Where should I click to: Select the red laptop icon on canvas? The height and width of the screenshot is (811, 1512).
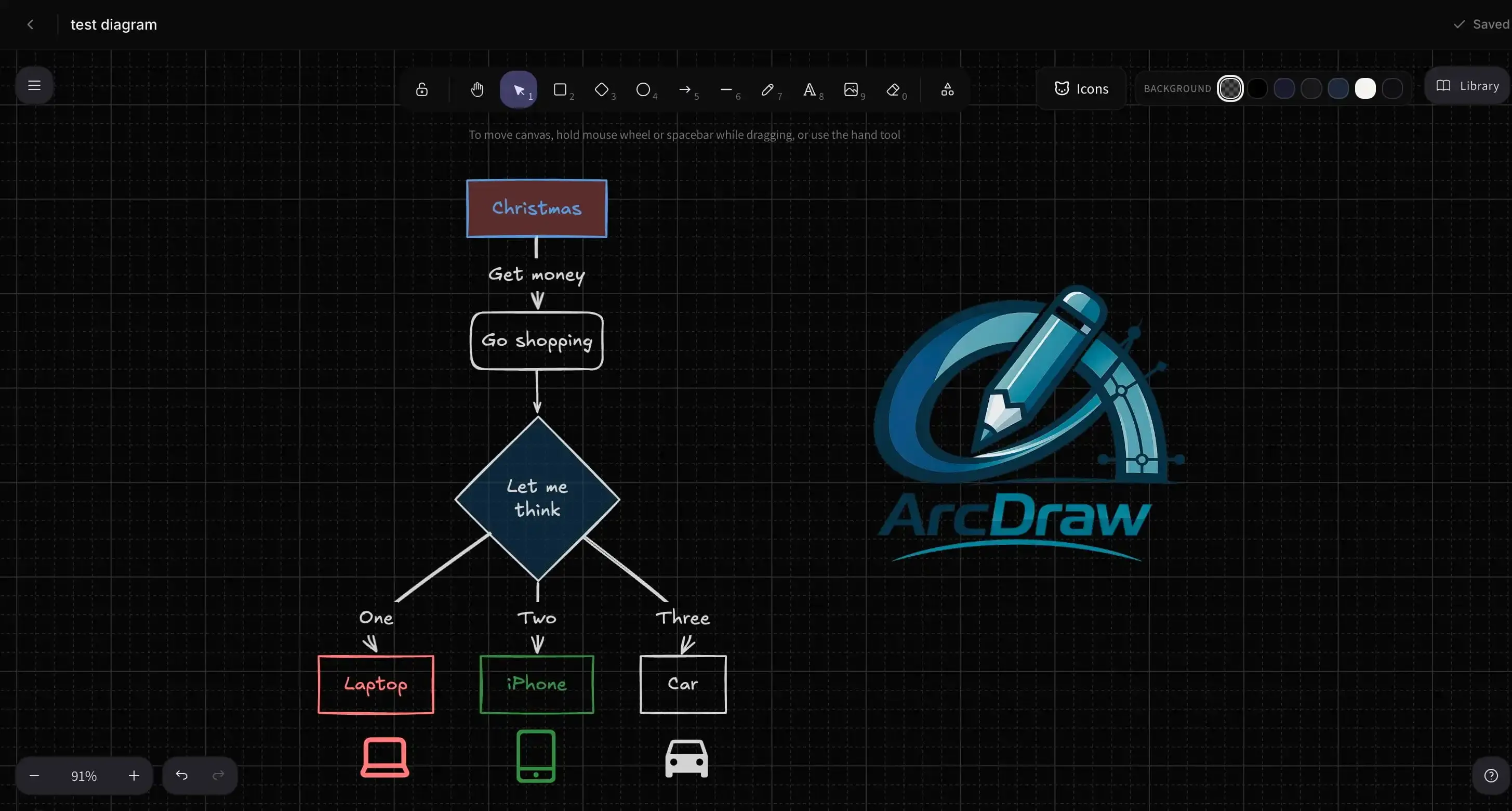coord(384,757)
